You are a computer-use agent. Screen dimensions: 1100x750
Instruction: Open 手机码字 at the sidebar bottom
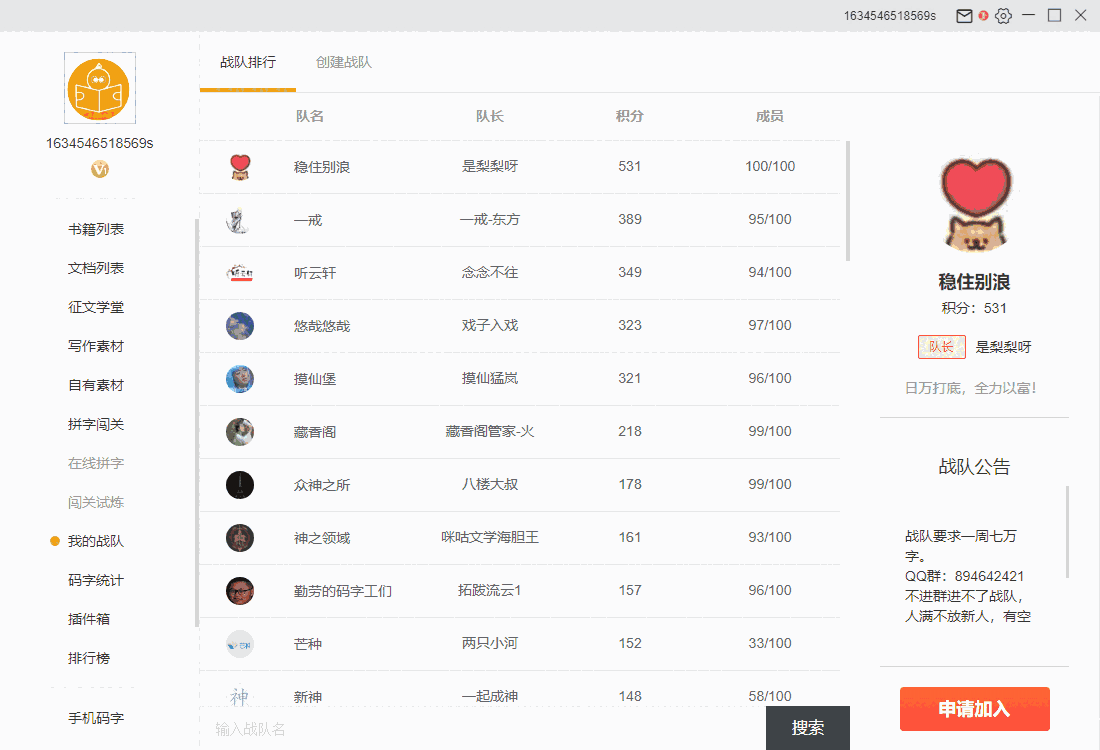(x=95, y=717)
